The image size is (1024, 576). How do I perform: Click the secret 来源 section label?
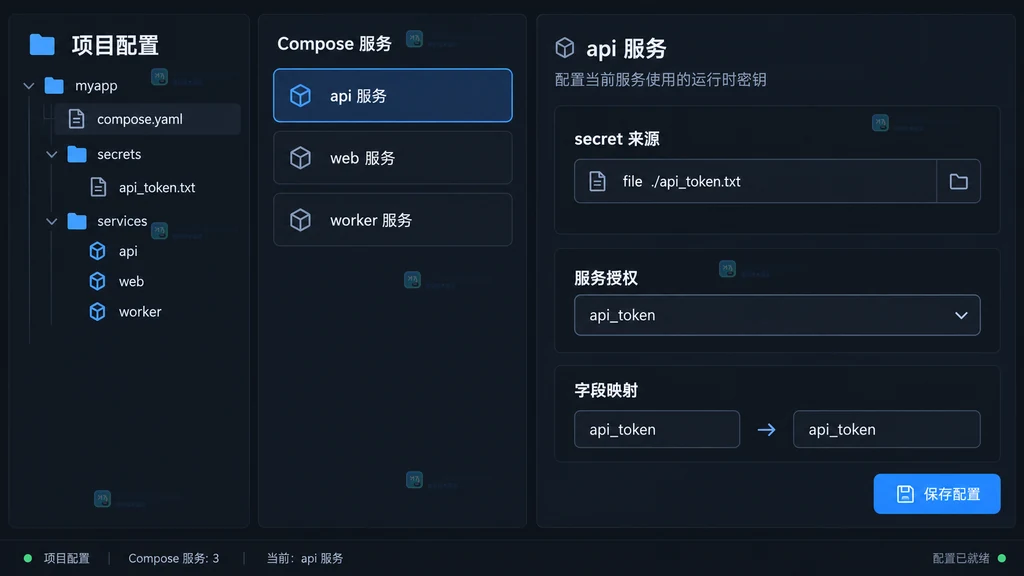616,138
